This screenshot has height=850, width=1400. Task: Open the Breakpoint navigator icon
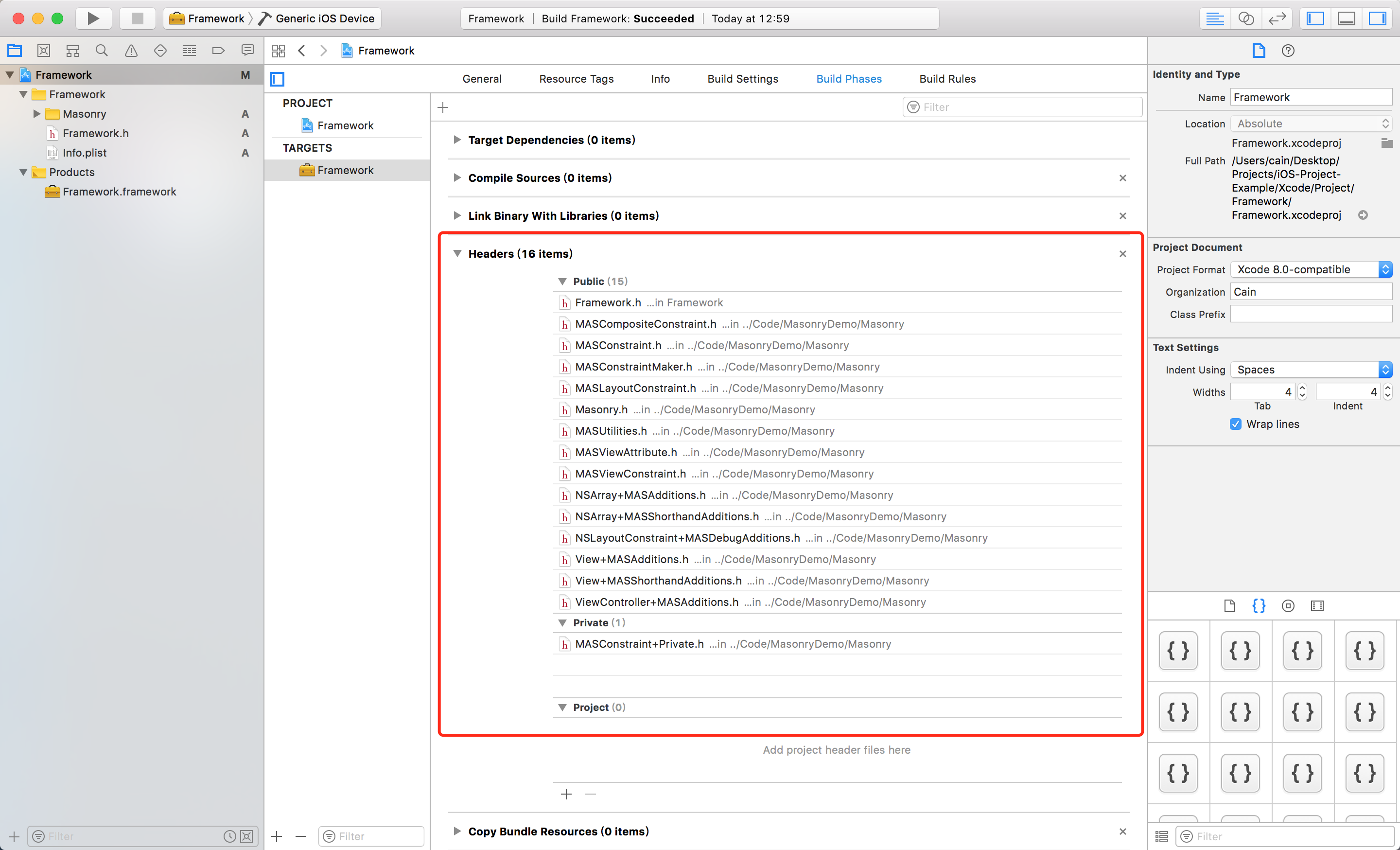pos(218,51)
